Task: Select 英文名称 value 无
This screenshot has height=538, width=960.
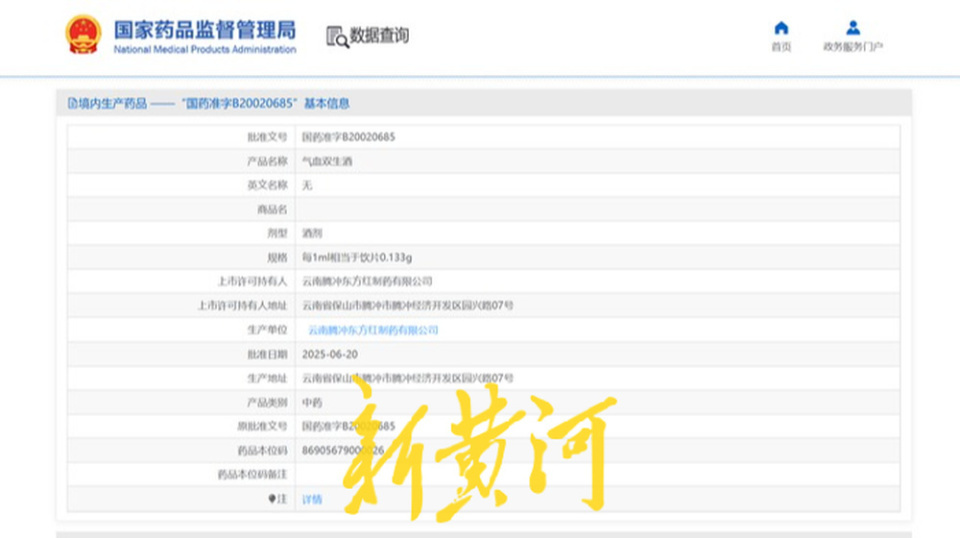Action: [307, 185]
